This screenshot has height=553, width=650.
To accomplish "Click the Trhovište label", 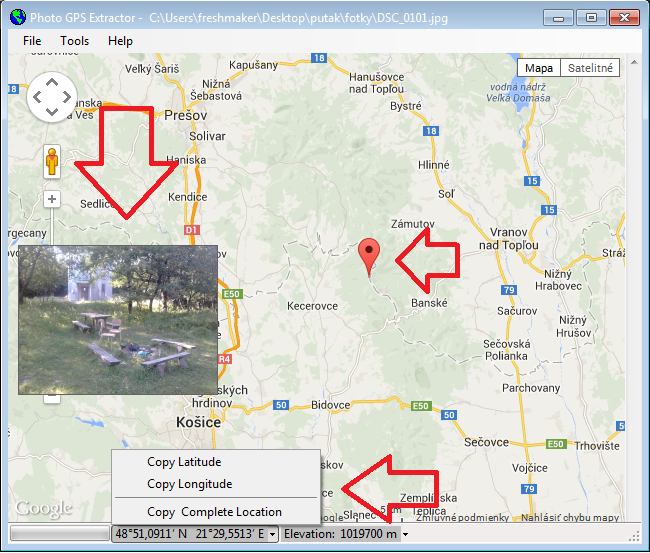I will (597, 446).
